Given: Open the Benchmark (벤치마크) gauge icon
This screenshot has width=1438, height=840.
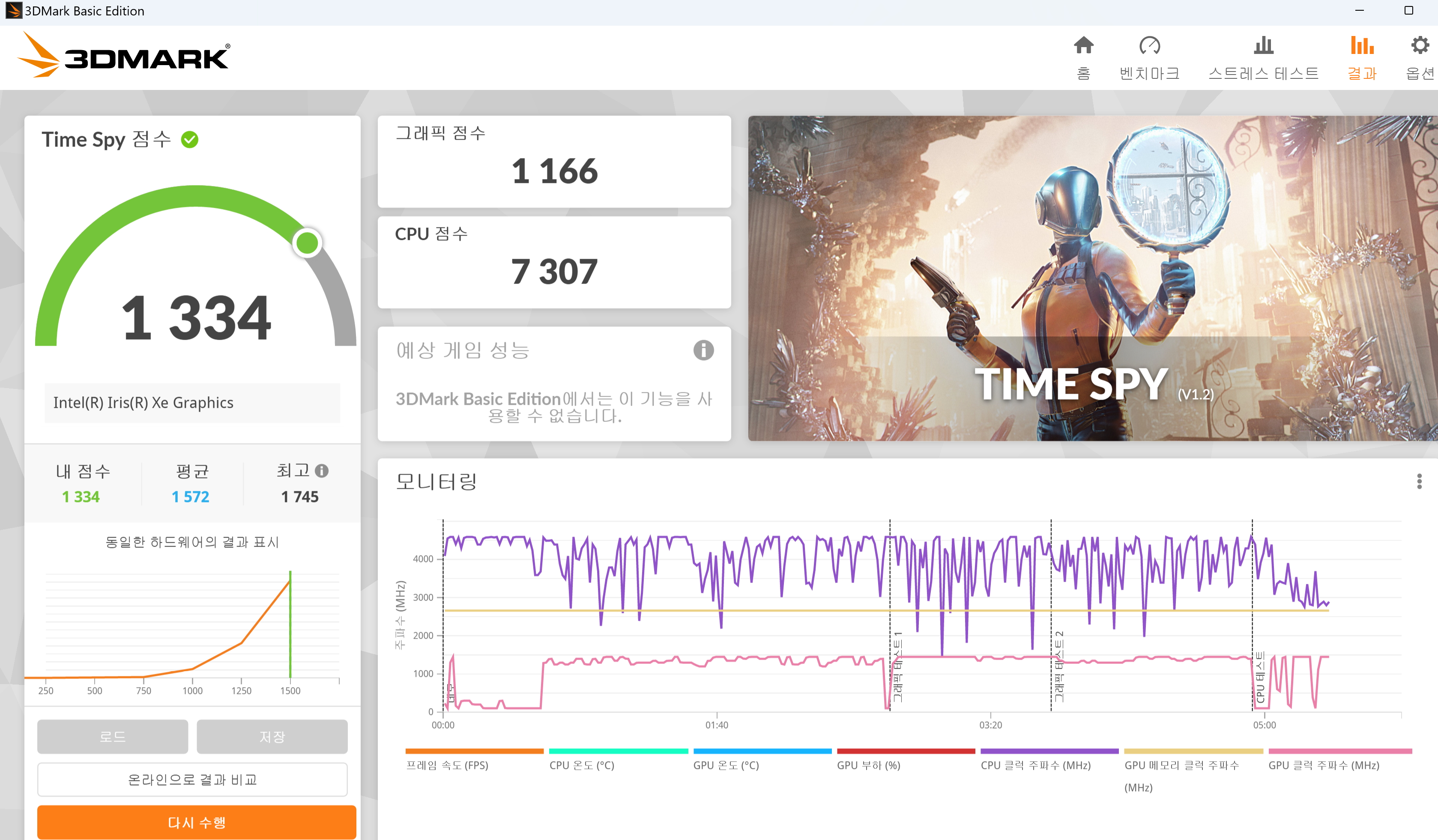Looking at the screenshot, I should tap(1149, 45).
